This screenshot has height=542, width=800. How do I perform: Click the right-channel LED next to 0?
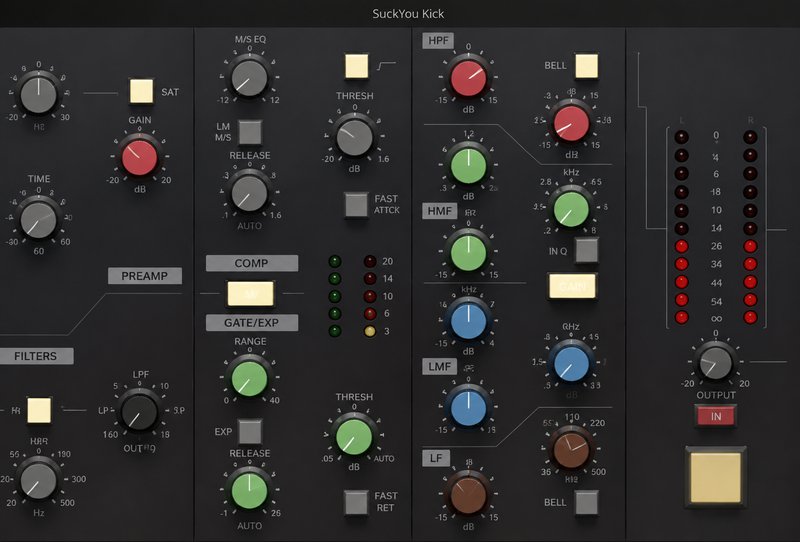(x=750, y=137)
